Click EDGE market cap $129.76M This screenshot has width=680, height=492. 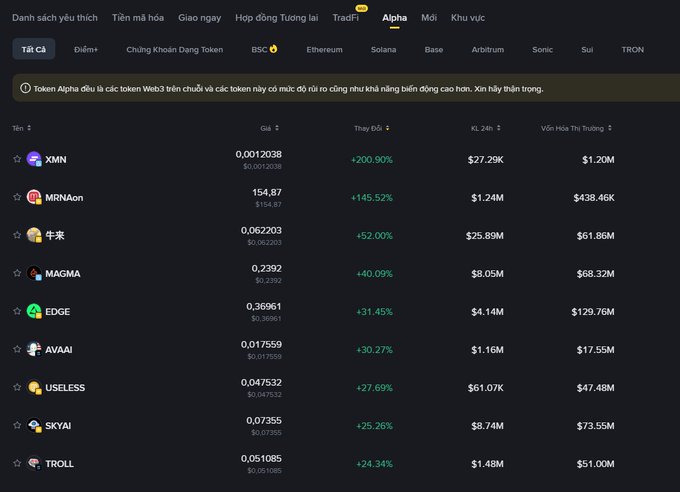[593, 312]
